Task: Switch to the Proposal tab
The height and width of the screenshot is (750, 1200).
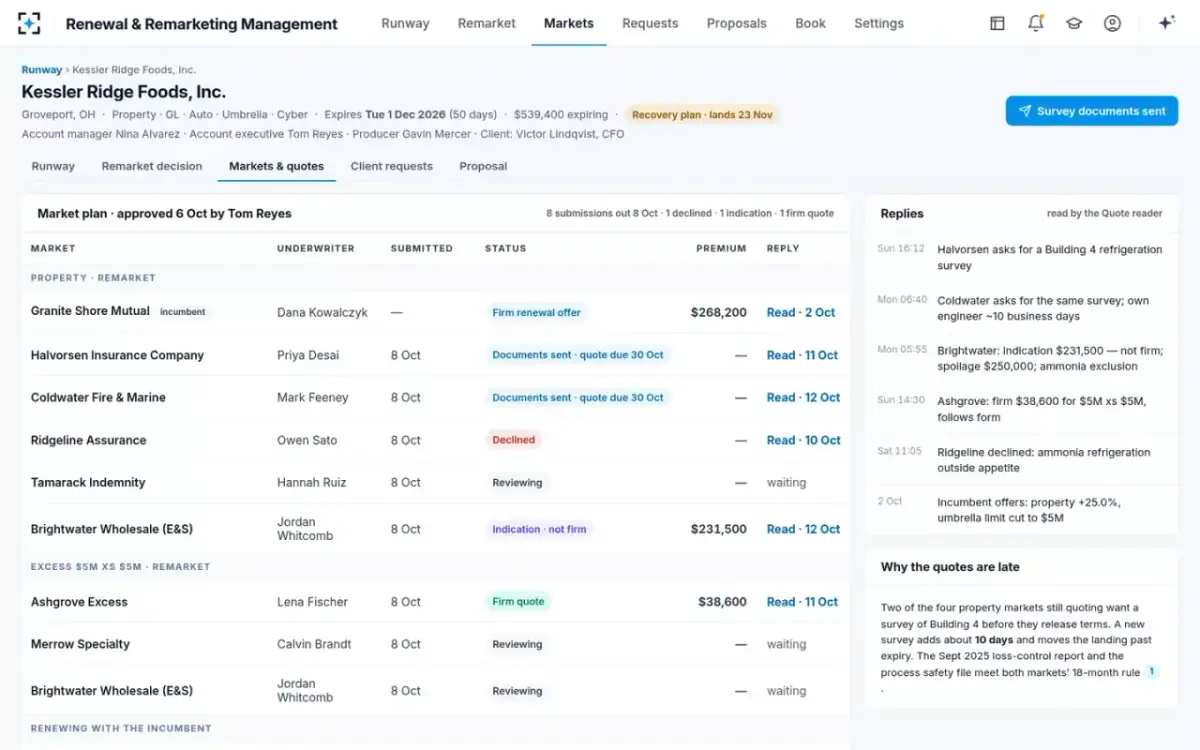Action: click(483, 166)
